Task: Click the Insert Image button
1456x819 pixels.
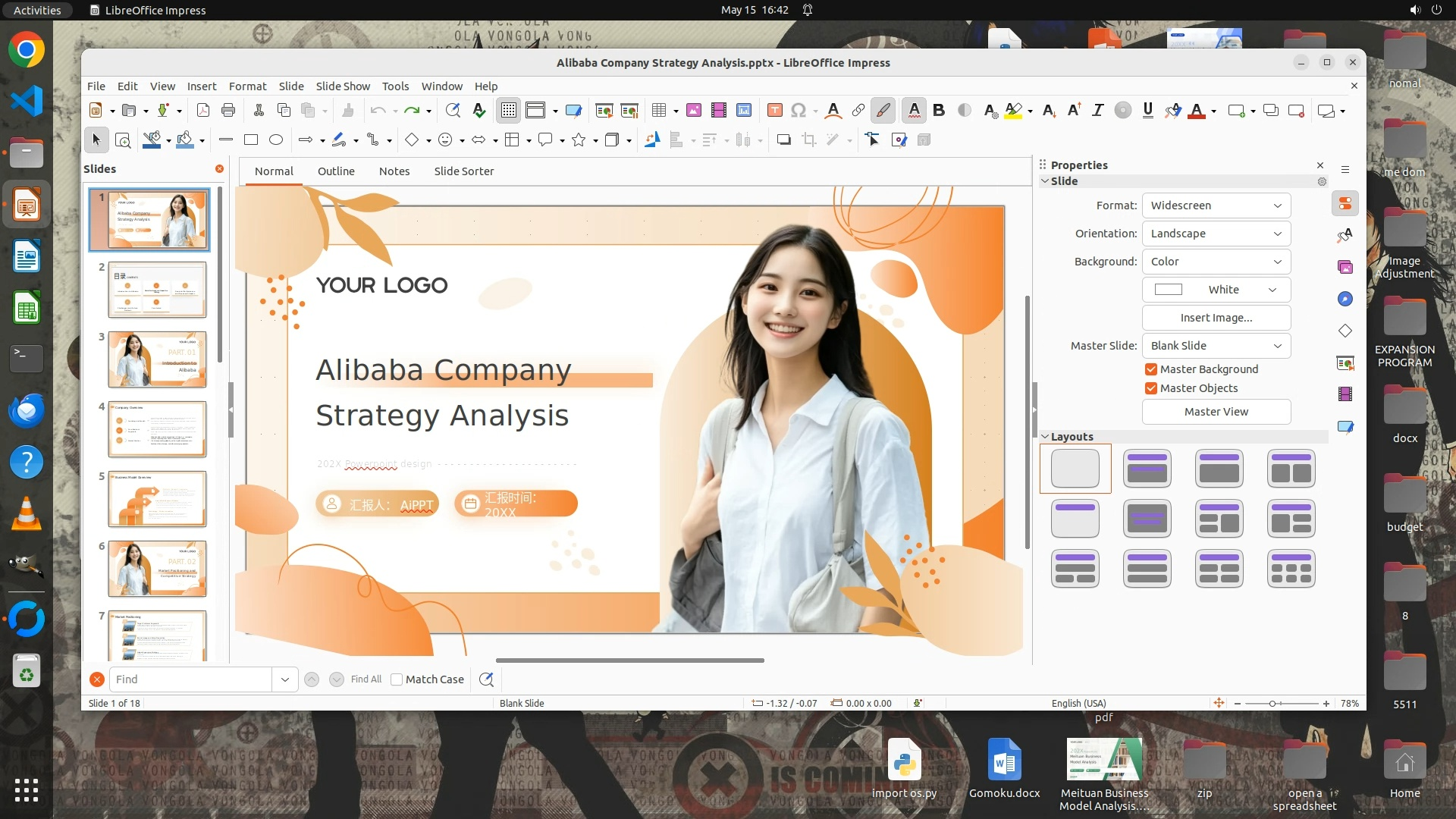Action: tap(1216, 318)
